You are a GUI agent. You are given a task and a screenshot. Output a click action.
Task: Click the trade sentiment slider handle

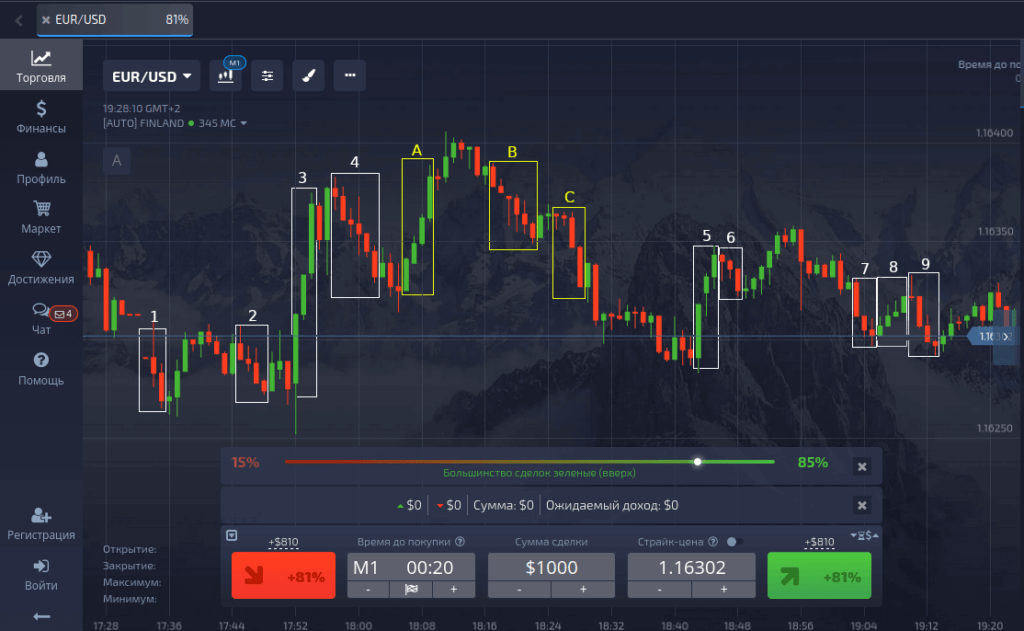coord(697,462)
